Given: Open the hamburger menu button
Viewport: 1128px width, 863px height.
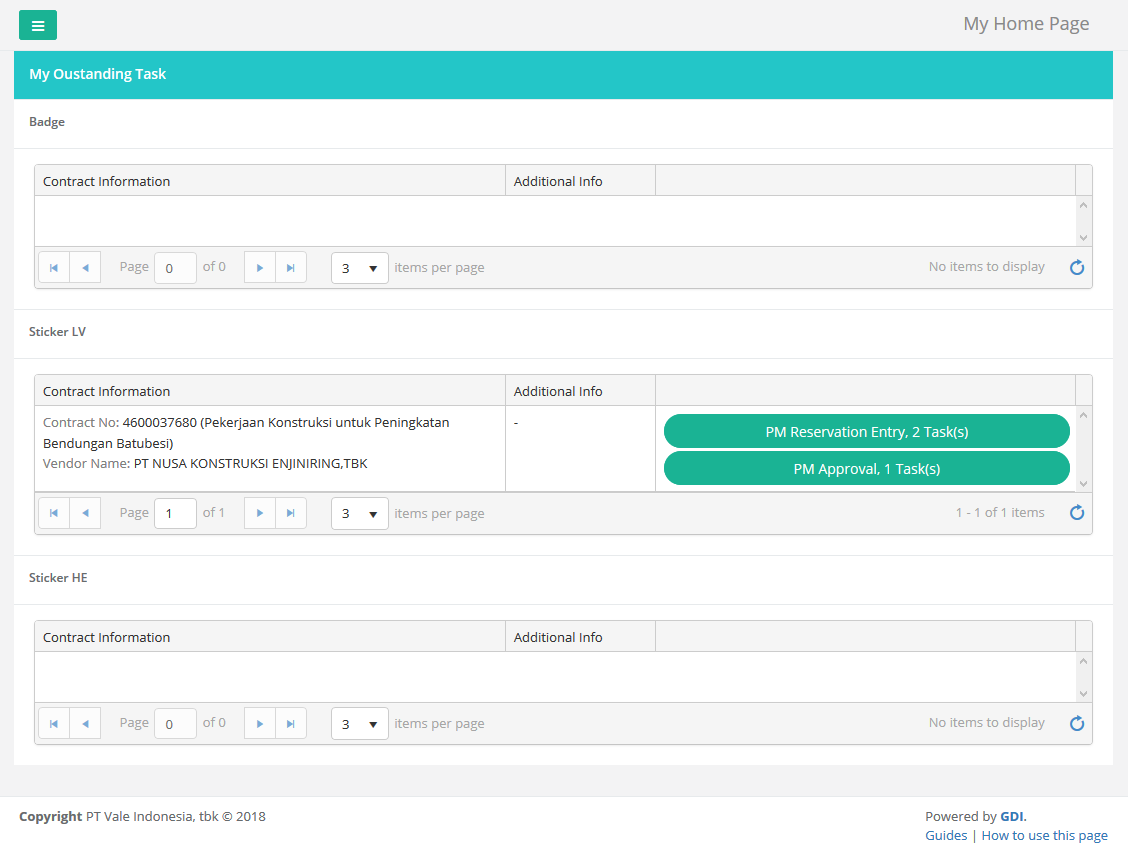Looking at the screenshot, I should 38,25.
